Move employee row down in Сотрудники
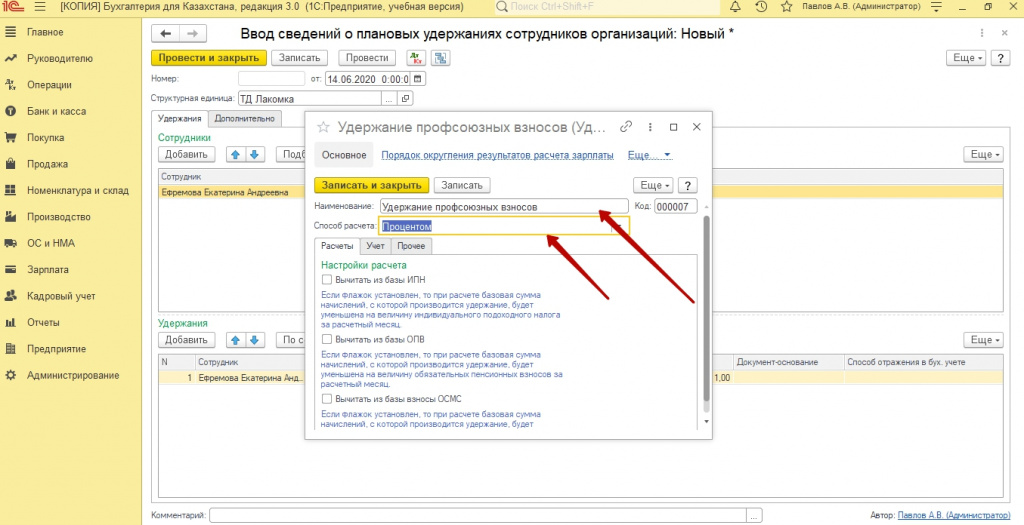The height and width of the screenshot is (525, 1024). [x=254, y=155]
